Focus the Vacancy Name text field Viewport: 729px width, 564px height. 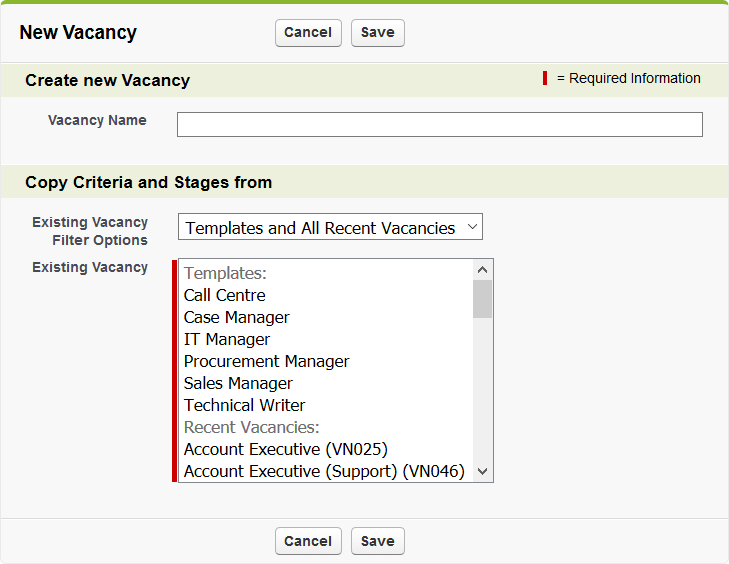point(439,124)
